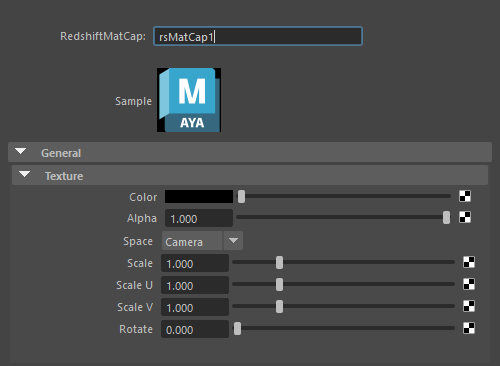500x366 pixels.
Task: Click the rsMatCap1 name field
Action: [258, 36]
